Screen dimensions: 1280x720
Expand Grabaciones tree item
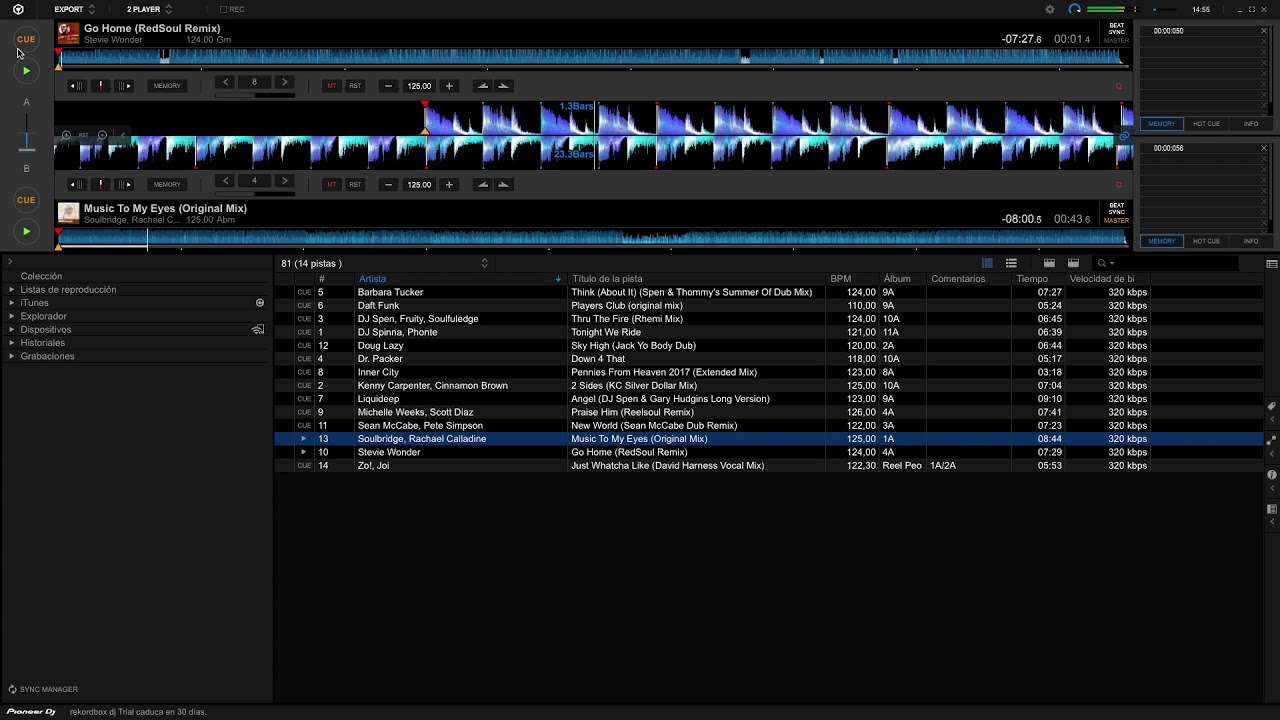12,356
